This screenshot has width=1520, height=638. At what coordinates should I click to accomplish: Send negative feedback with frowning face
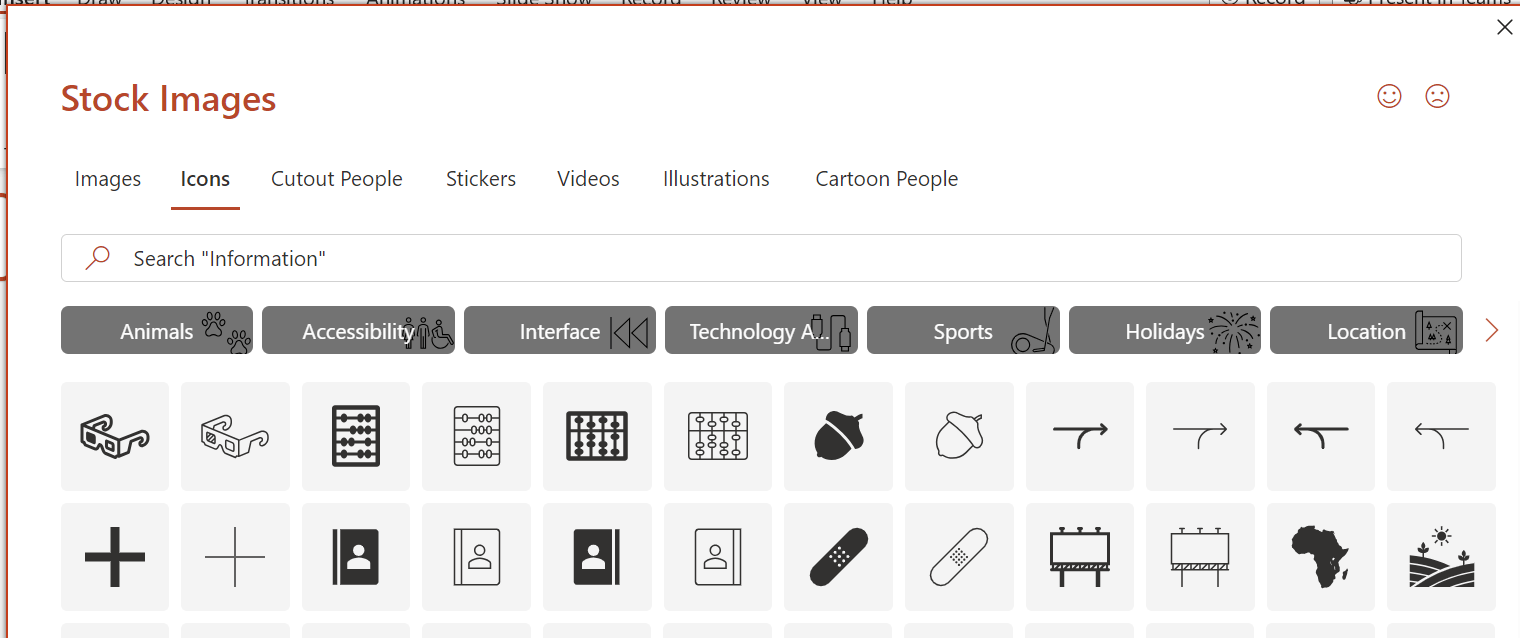click(x=1437, y=96)
